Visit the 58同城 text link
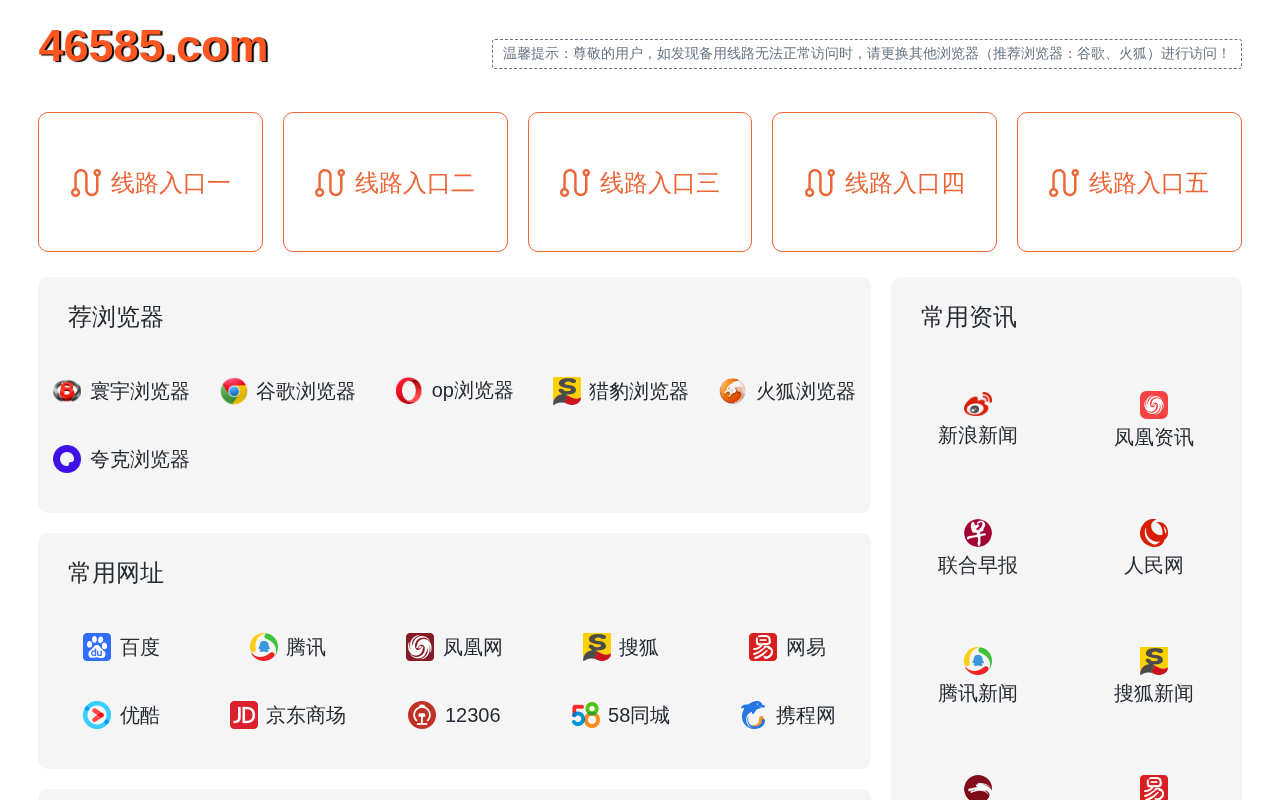The width and height of the screenshot is (1280, 800). [x=639, y=715]
